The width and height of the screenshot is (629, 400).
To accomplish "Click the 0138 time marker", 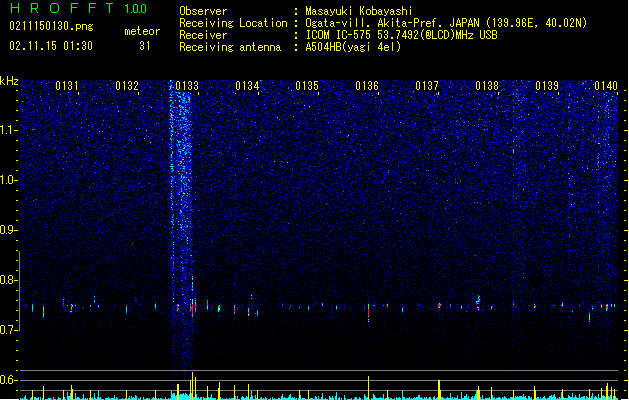I will [487, 86].
